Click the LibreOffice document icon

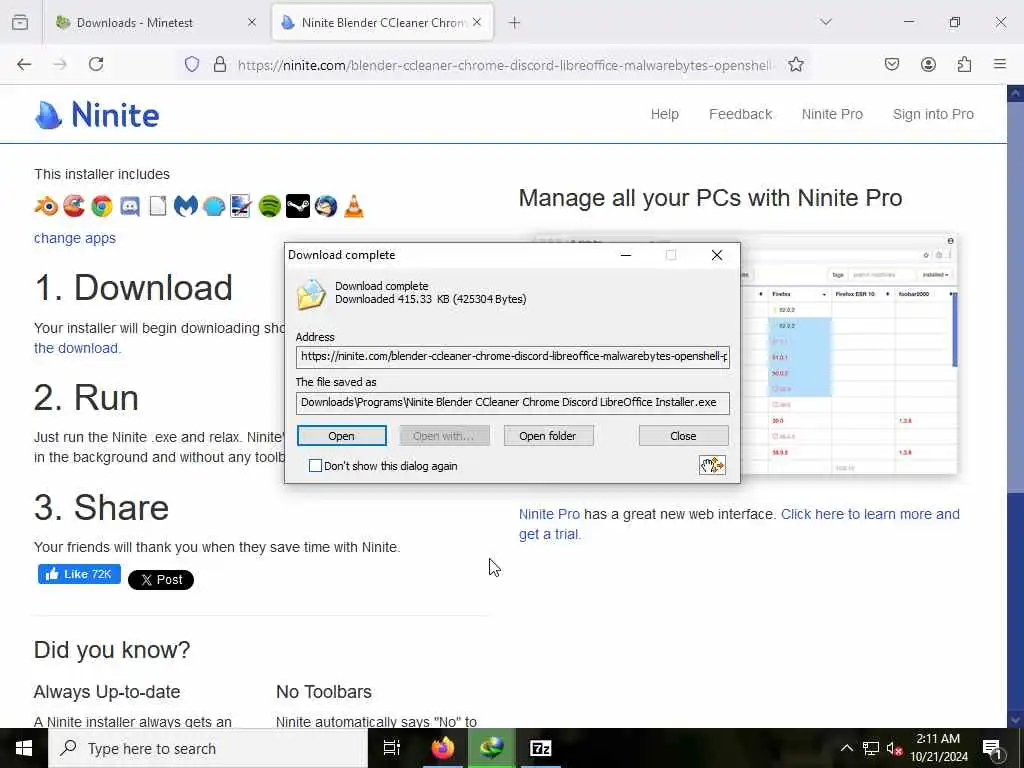pos(158,206)
